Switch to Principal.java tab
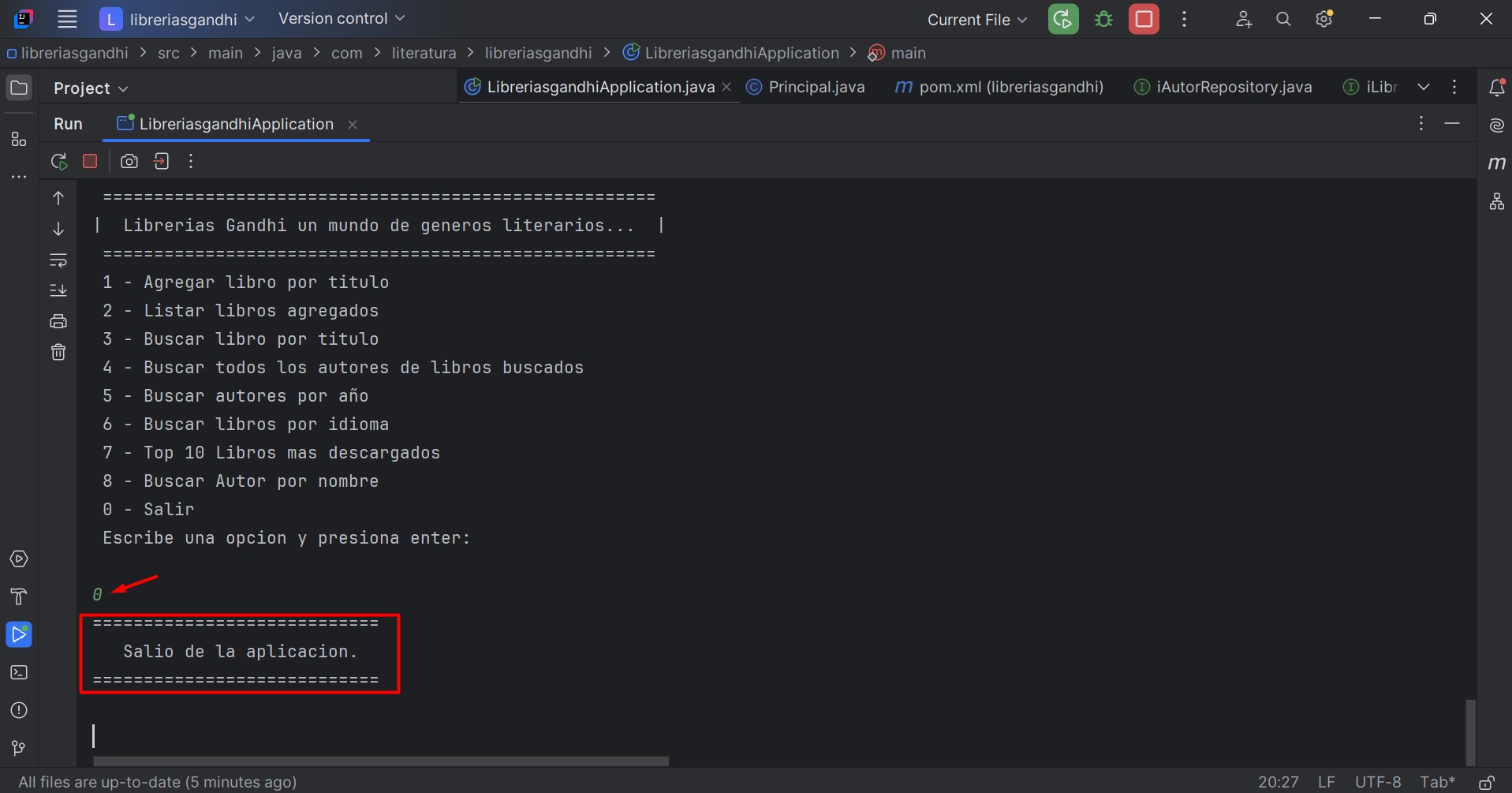 (806, 87)
